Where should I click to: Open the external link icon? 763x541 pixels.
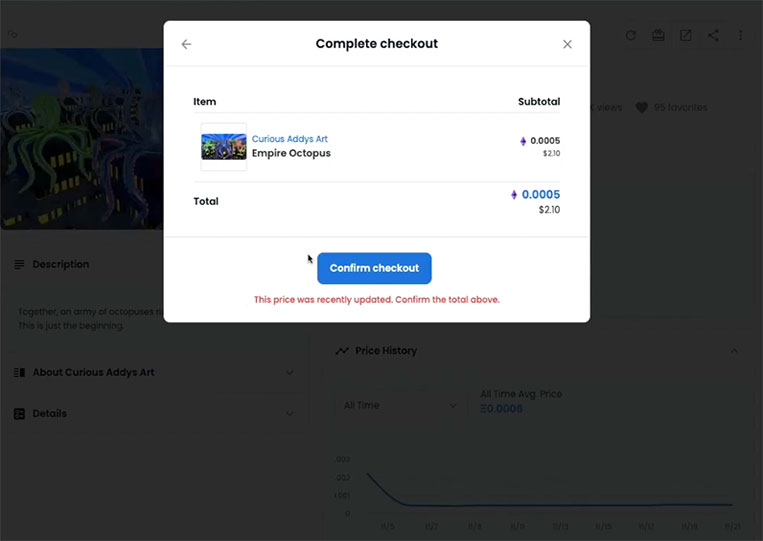click(x=686, y=35)
